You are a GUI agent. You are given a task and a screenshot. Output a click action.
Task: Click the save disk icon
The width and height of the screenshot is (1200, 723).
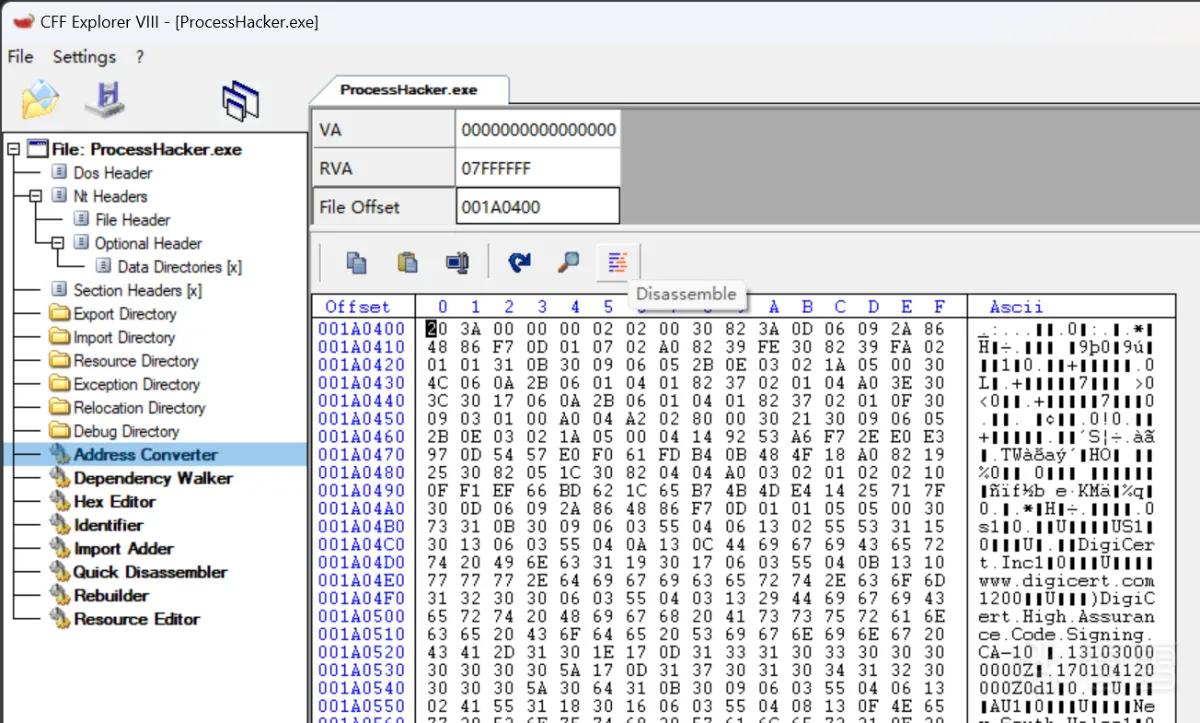point(104,98)
